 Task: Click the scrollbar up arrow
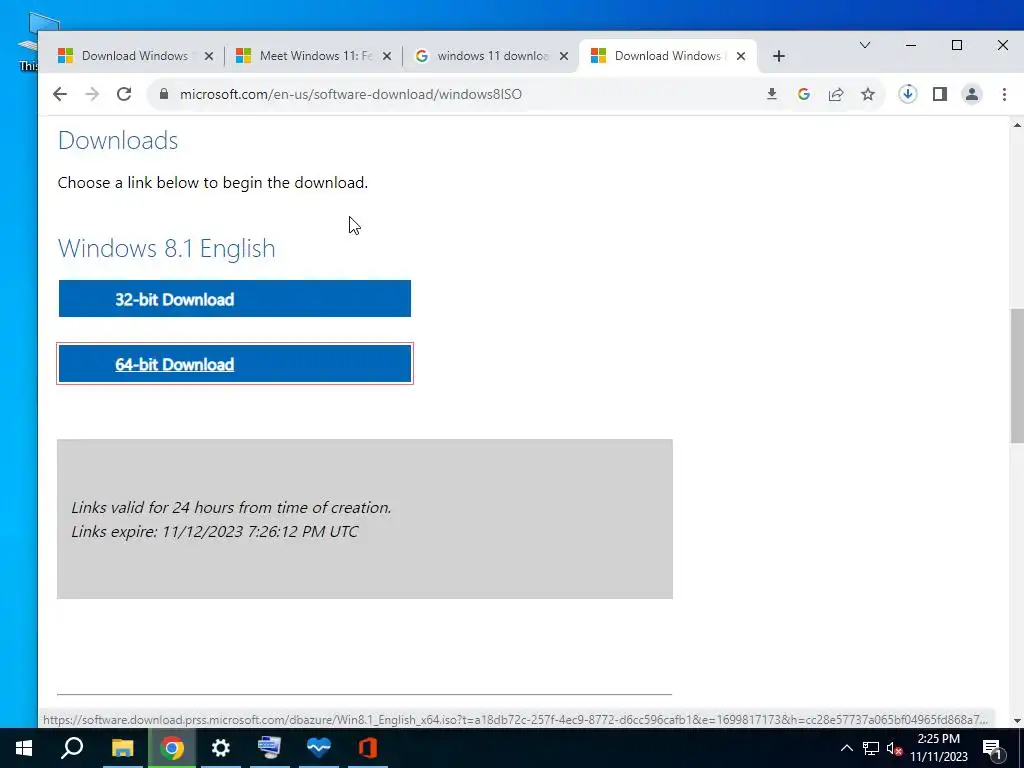pos(1017,124)
